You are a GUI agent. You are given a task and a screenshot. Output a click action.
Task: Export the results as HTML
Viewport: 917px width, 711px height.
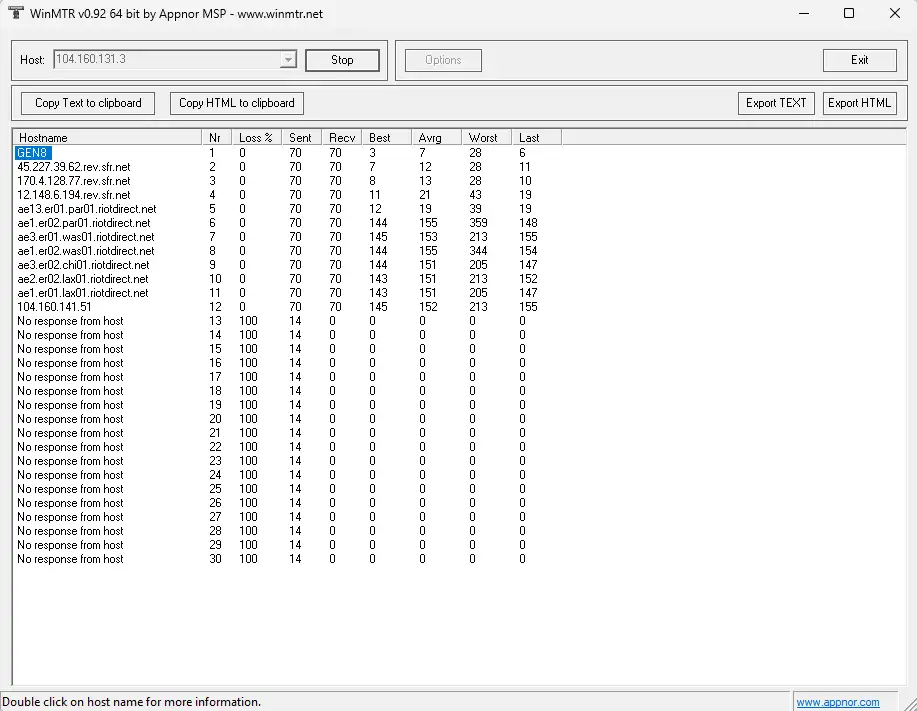859,103
